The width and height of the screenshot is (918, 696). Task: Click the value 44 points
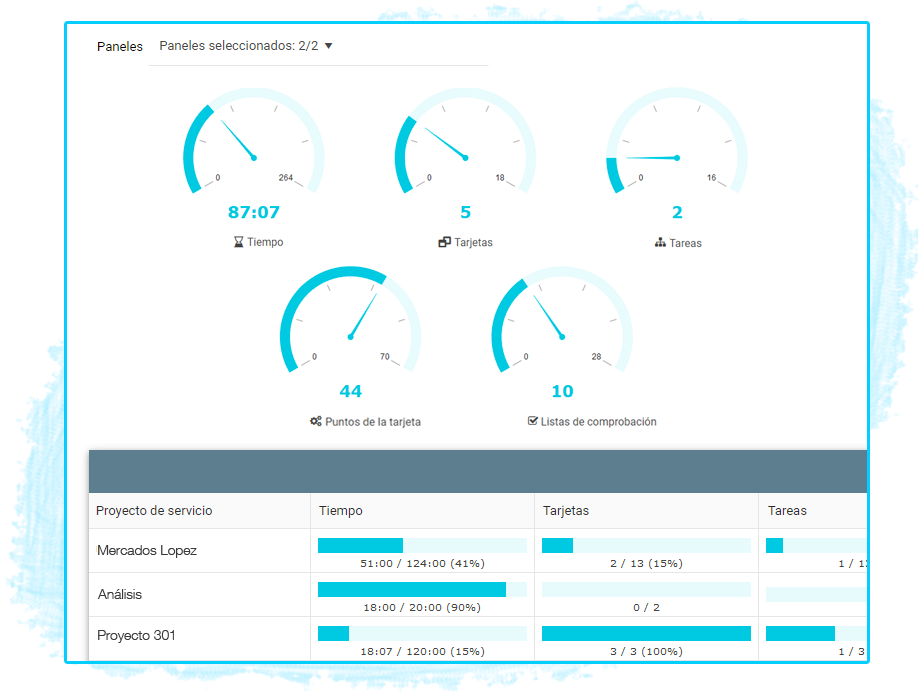tap(351, 391)
